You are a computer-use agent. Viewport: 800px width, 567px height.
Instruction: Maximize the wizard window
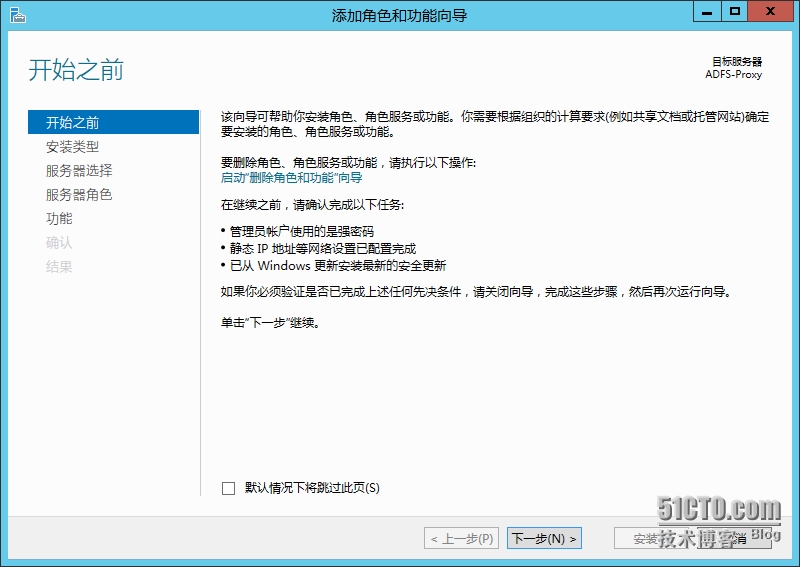(735, 12)
